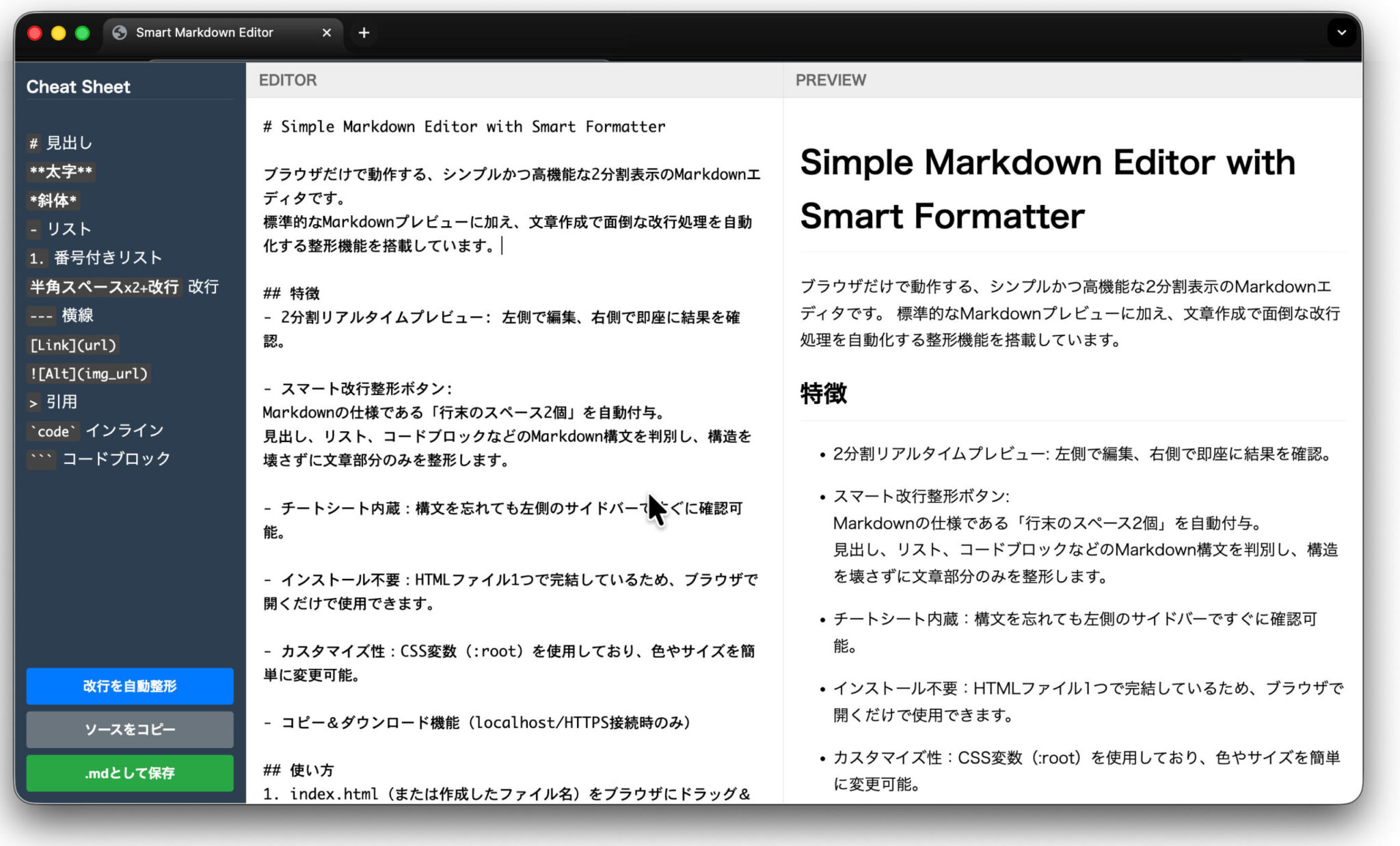Select the heading syntax shortcut in Cheat Sheet
This screenshot has height=846, width=1400.
62,143
